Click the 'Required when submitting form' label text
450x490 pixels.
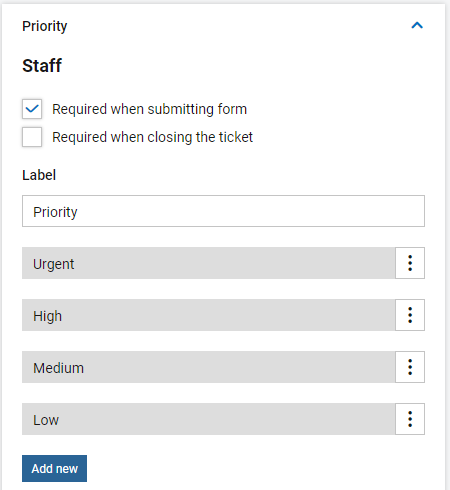(149, 109)
